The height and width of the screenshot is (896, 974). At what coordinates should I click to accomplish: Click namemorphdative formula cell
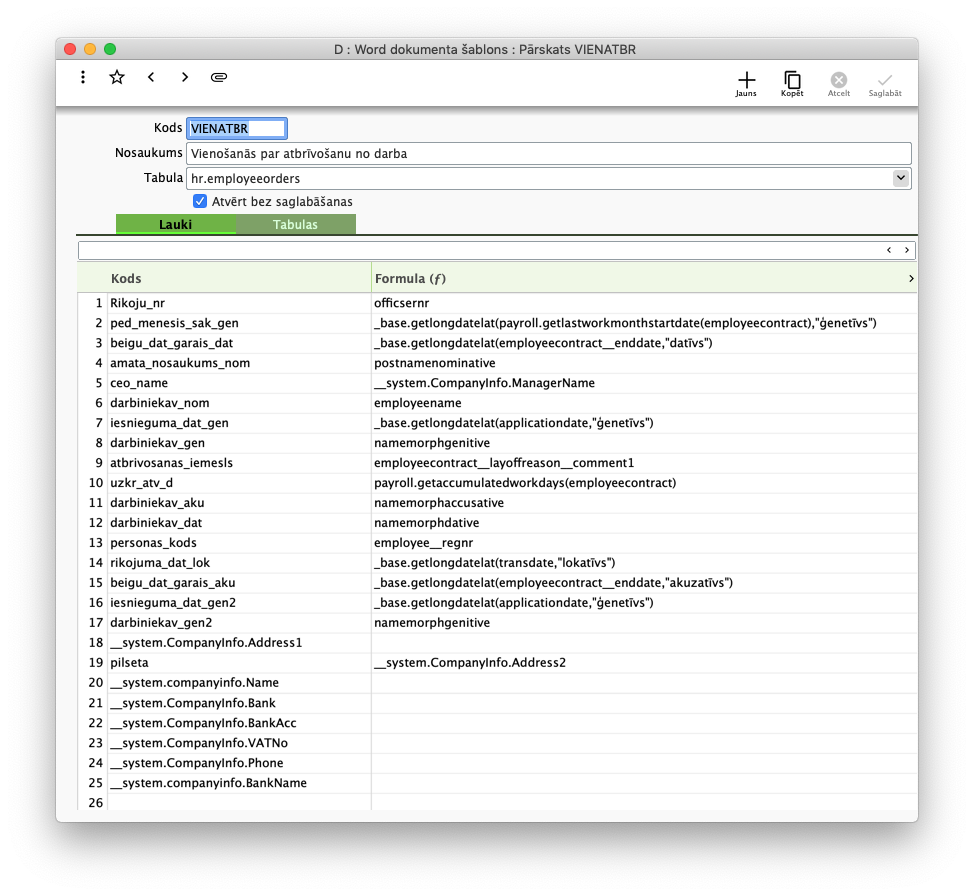tap(644, 523)
